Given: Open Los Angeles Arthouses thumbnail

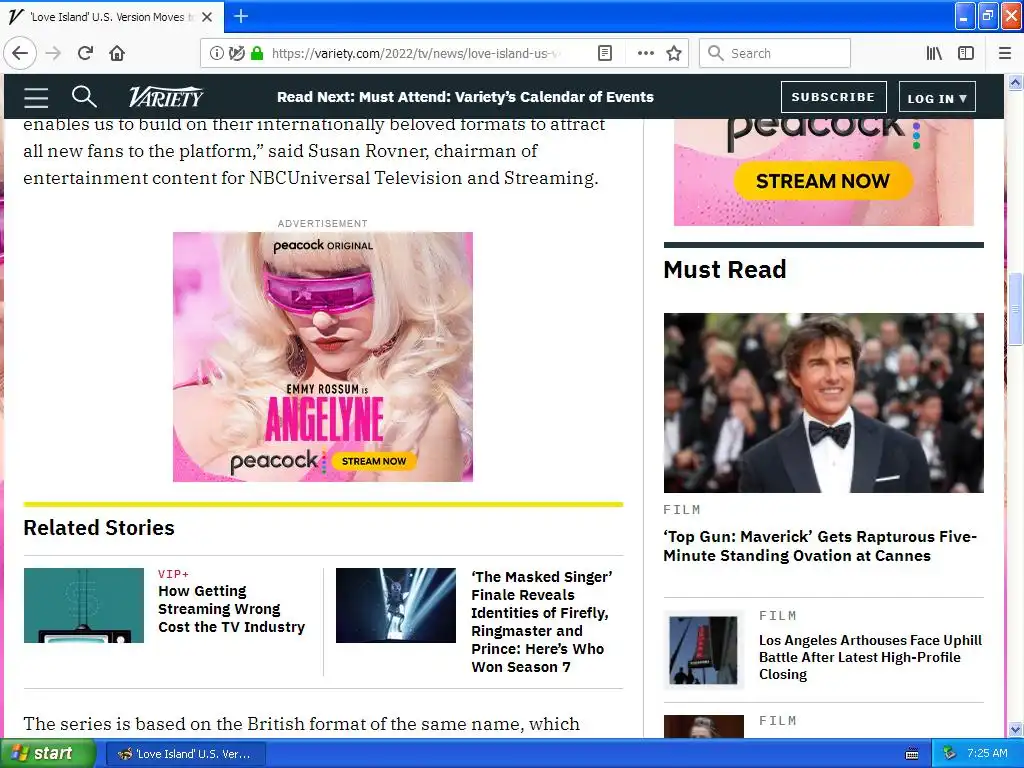Looking at the screenshot, I should (x=703, y=650).
